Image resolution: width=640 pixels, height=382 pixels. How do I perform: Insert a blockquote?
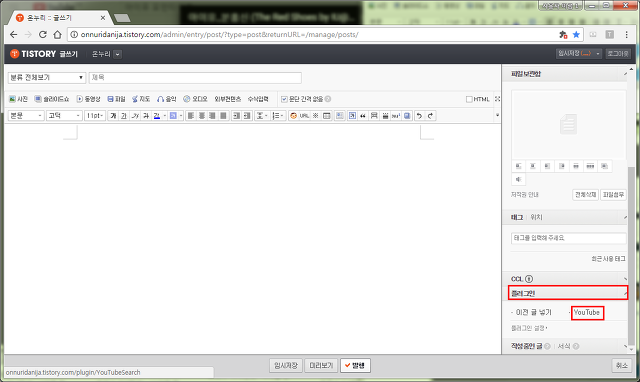coord(363,116)
